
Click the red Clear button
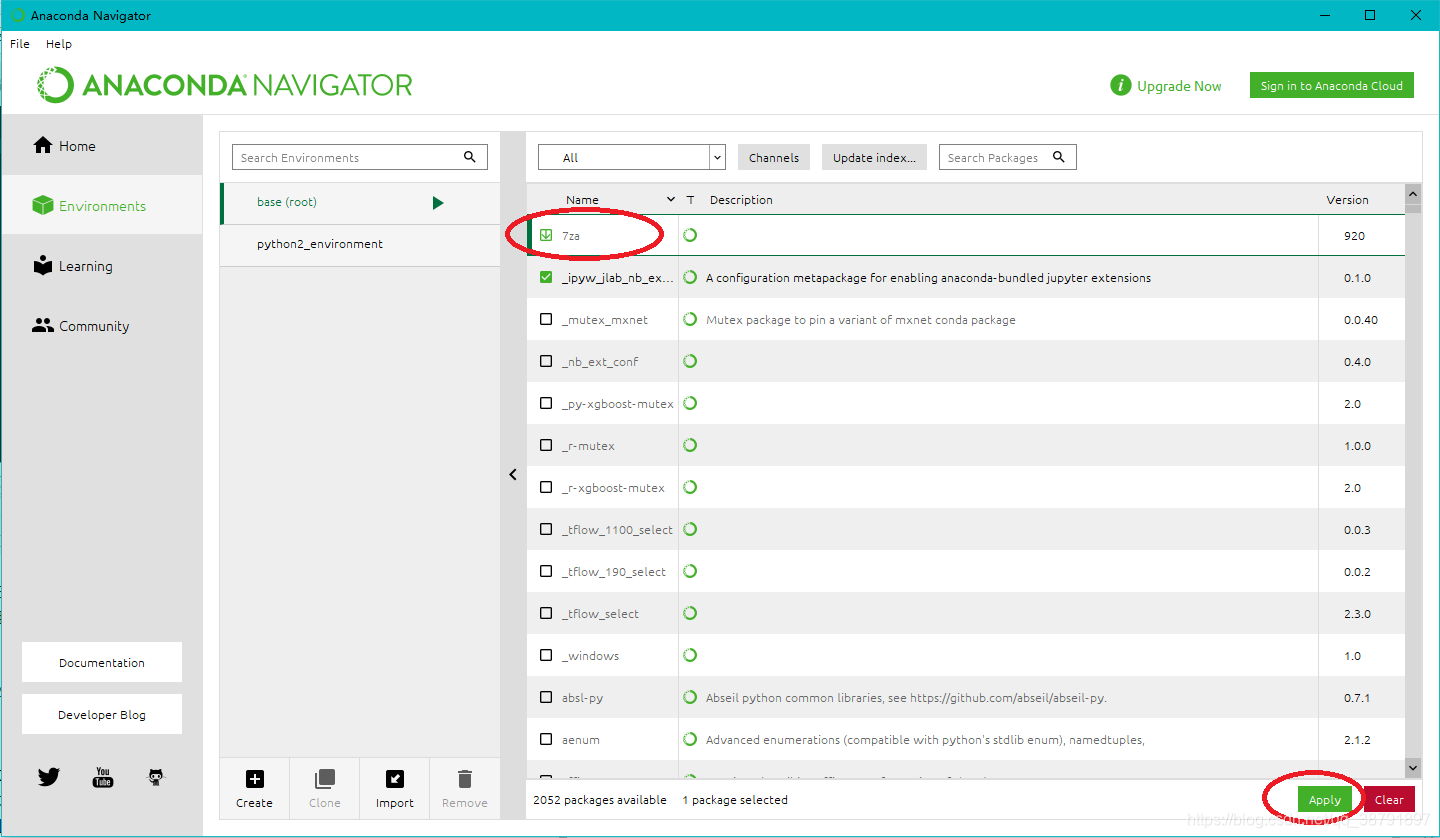click(1389, 800)
